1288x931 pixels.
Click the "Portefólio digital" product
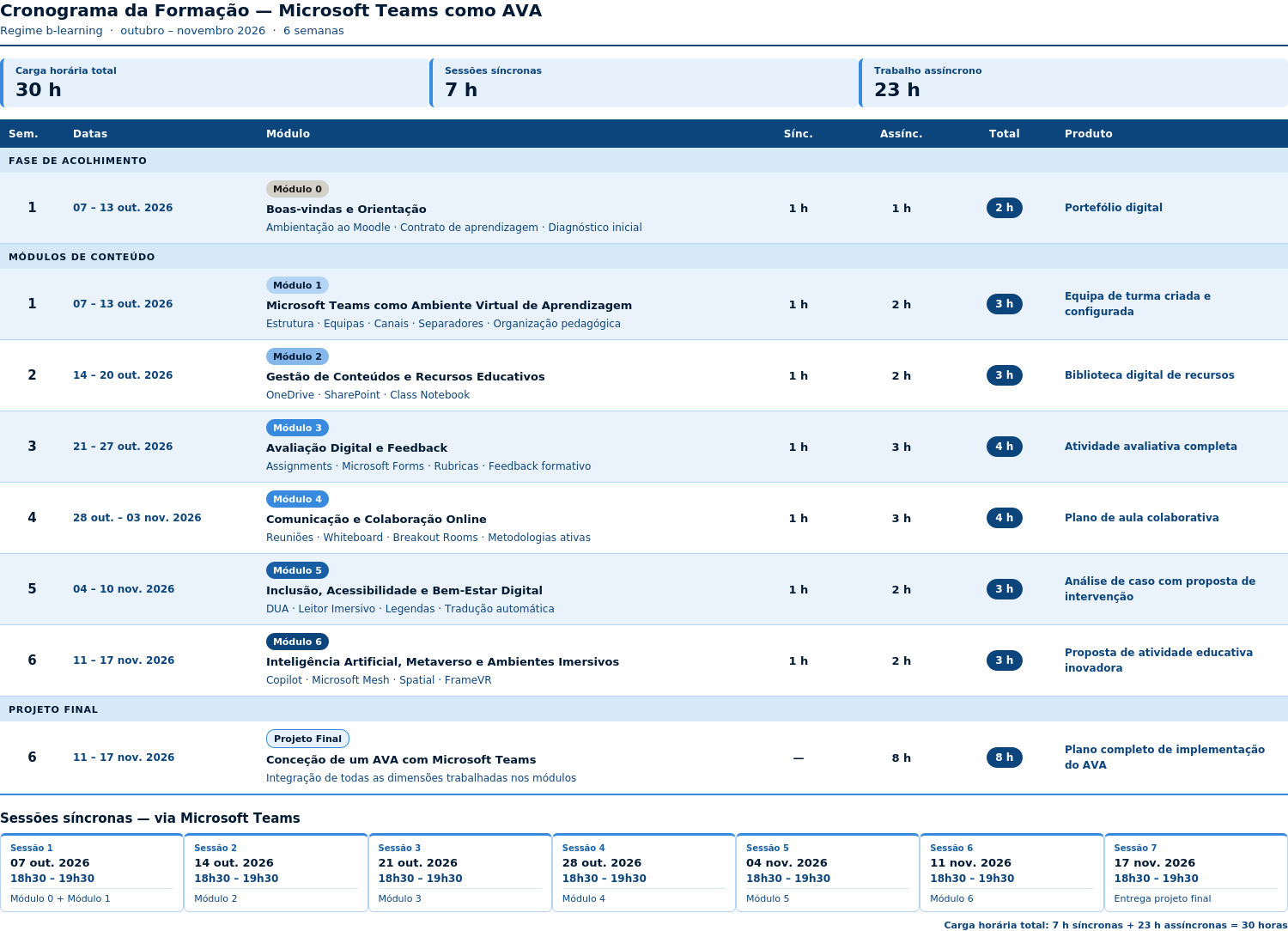point(1114,208)
